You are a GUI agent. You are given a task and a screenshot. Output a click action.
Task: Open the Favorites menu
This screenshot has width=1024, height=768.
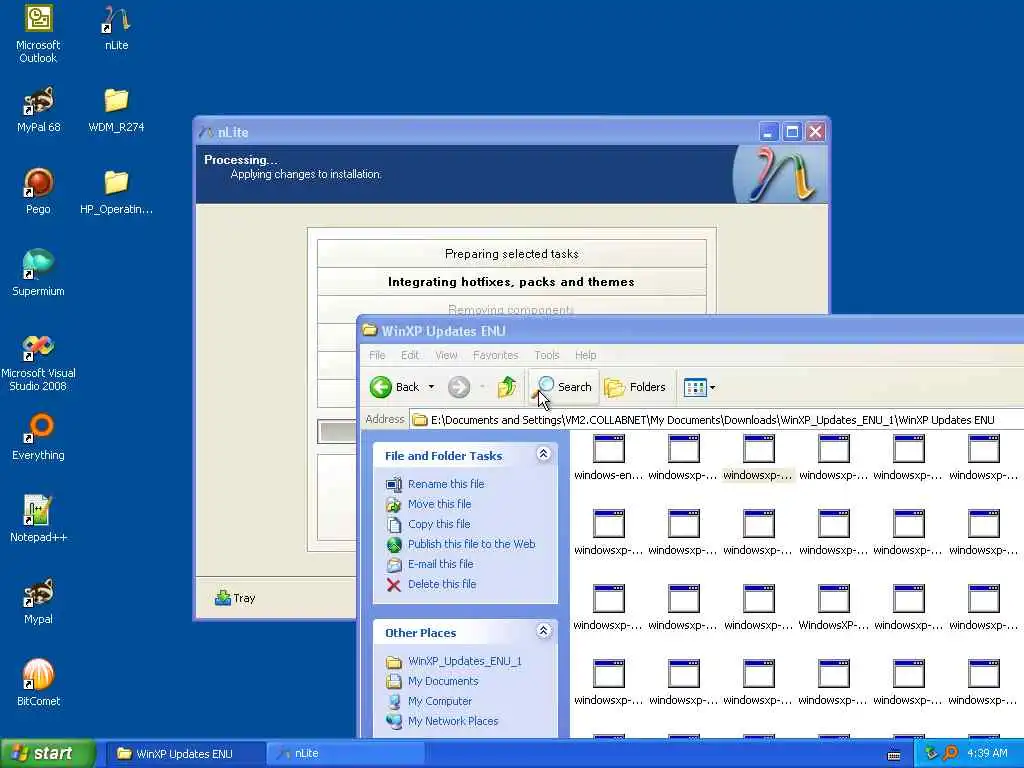[495, 355]
